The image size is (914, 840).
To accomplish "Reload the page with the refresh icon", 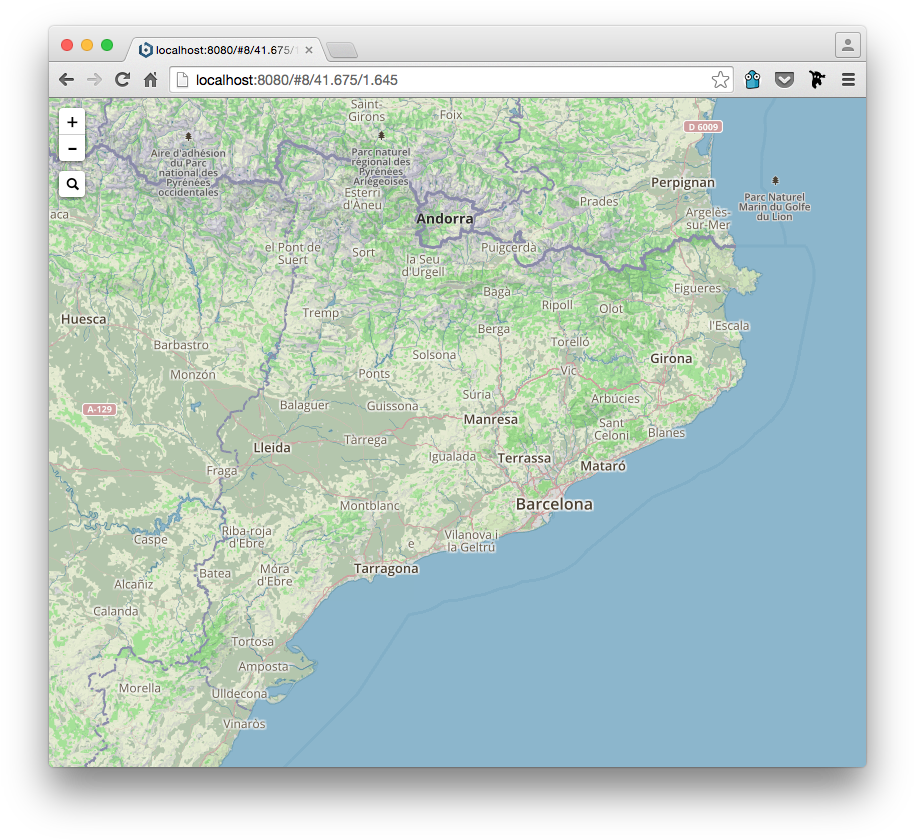I will pos(122,79).
